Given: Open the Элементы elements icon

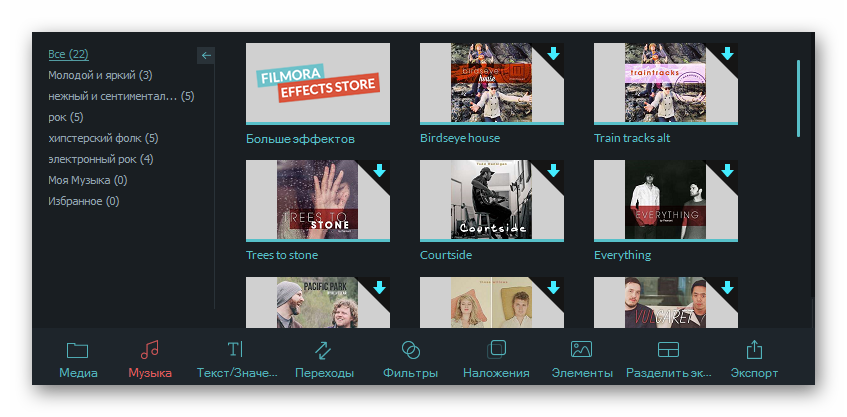Looking at the screenshot, I should tap(582, 350).
